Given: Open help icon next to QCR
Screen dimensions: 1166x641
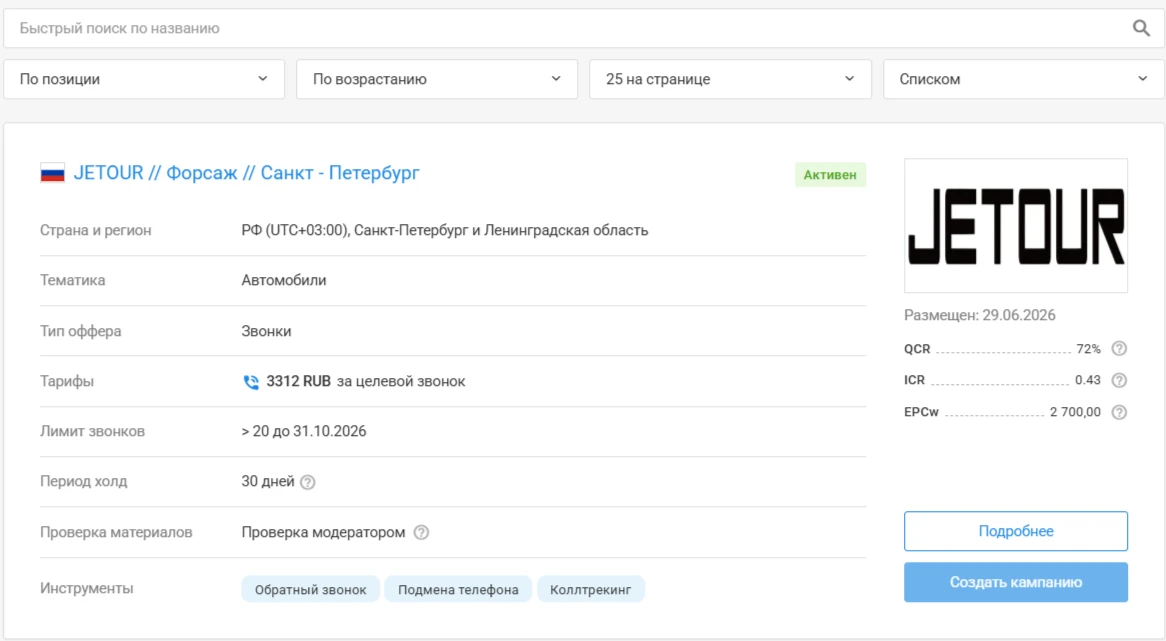Looking at the screenshot, I should point(1118,349).
